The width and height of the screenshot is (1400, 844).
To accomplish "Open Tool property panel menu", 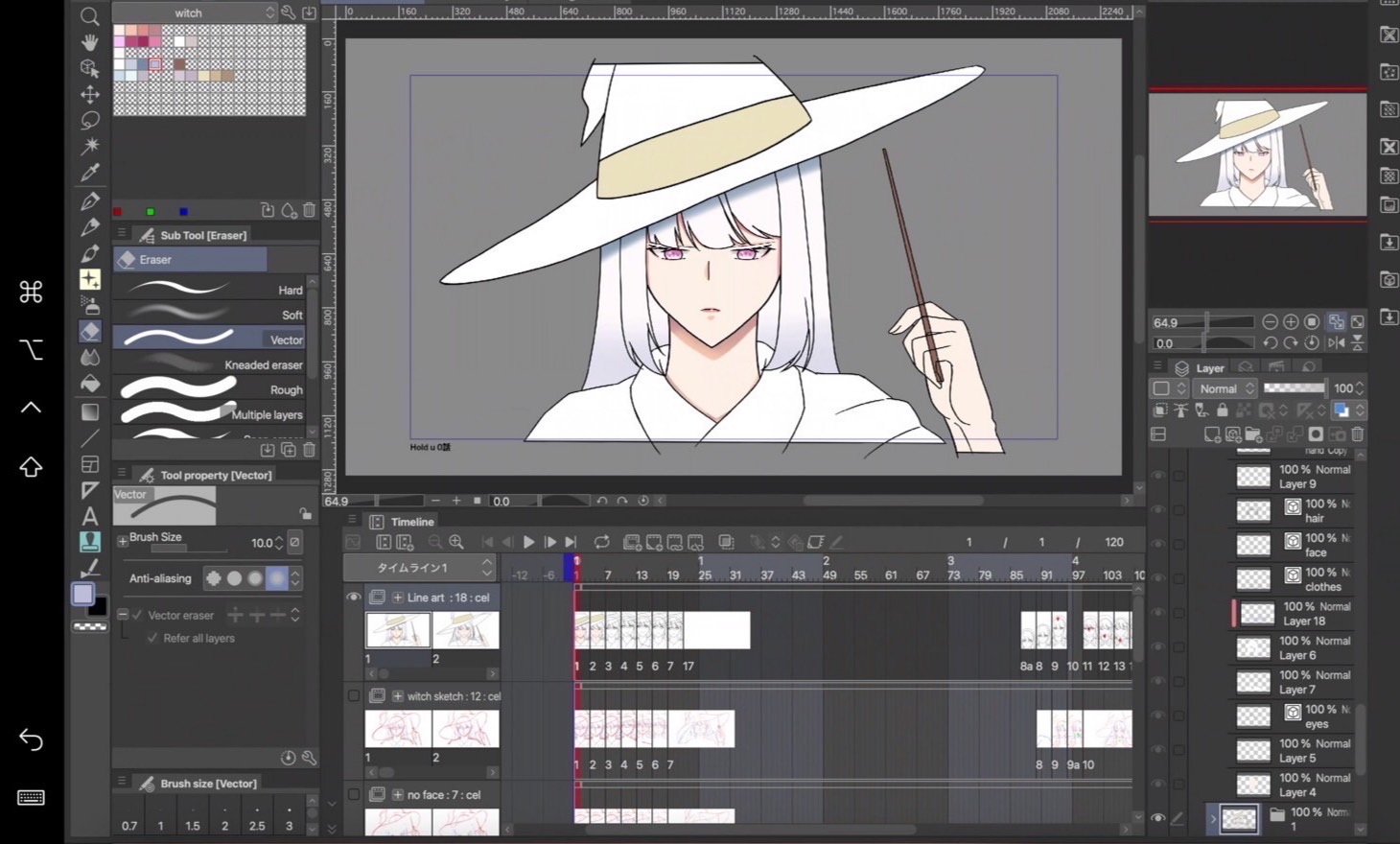I will tap(122, 473).
